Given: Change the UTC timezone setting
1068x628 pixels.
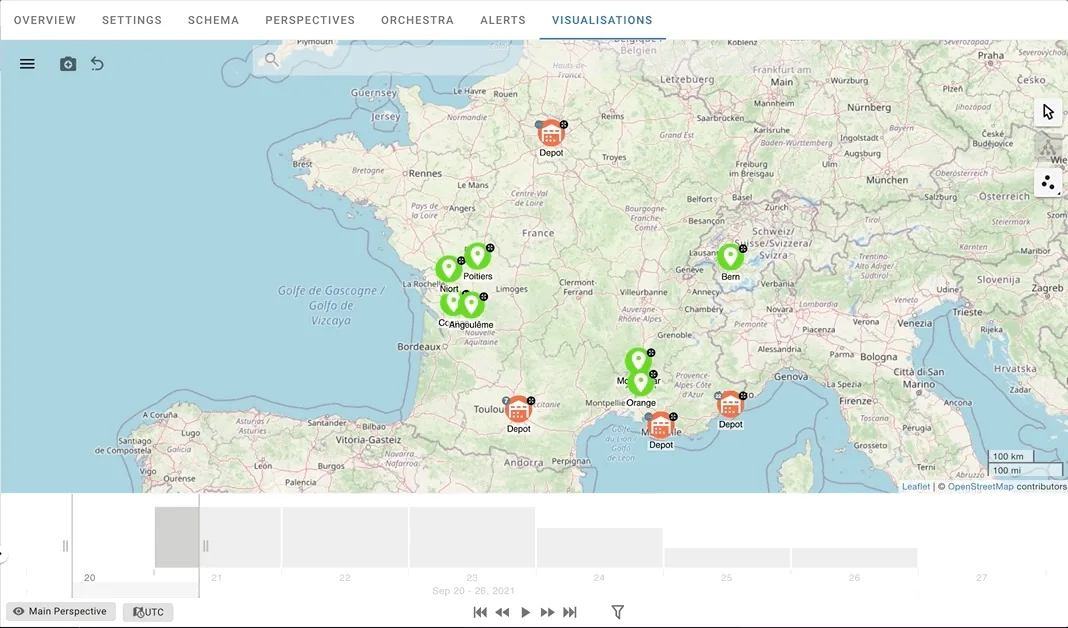Looking at the screenshot, I should [x=148, y=612].
